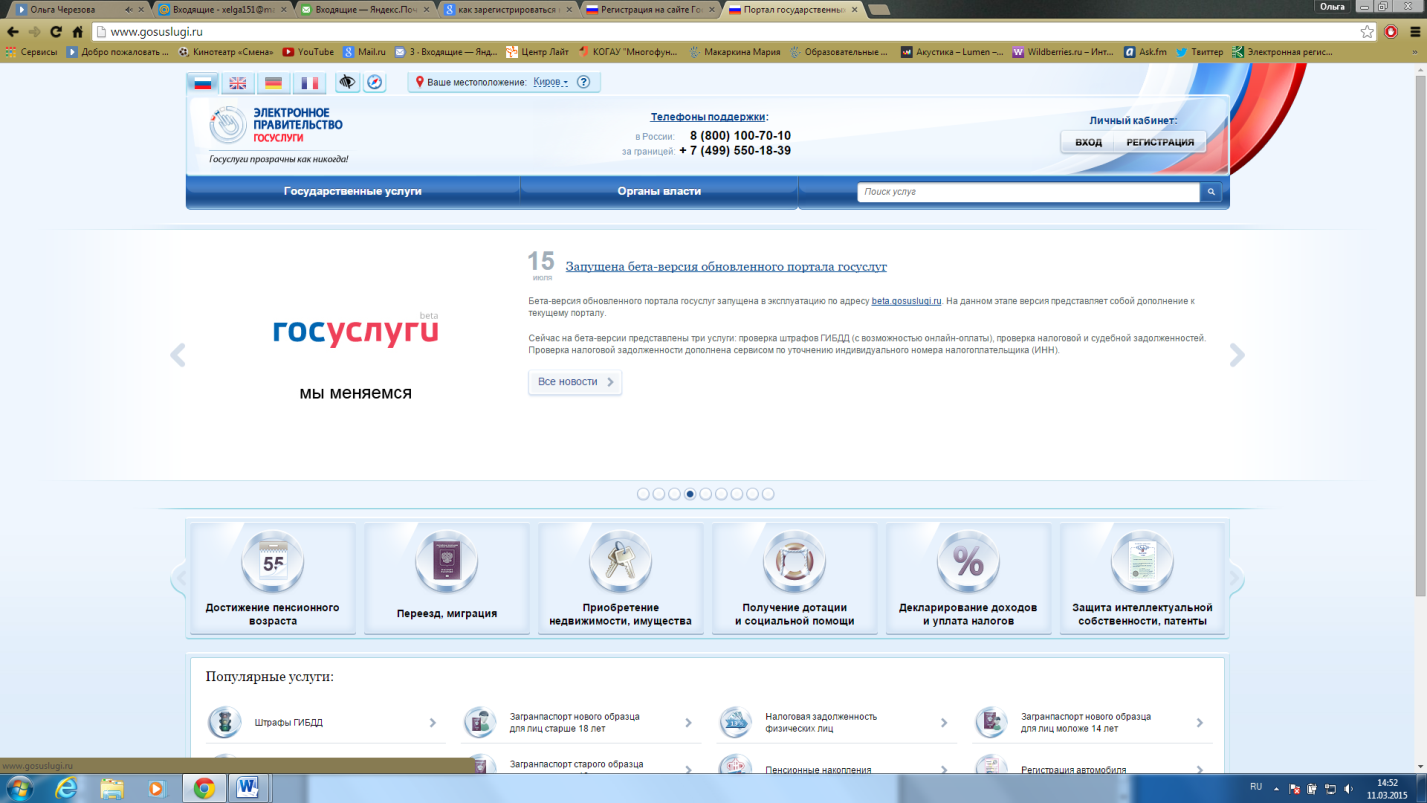Expand arrow for Налоговая задолженность row

coord(944,723)
